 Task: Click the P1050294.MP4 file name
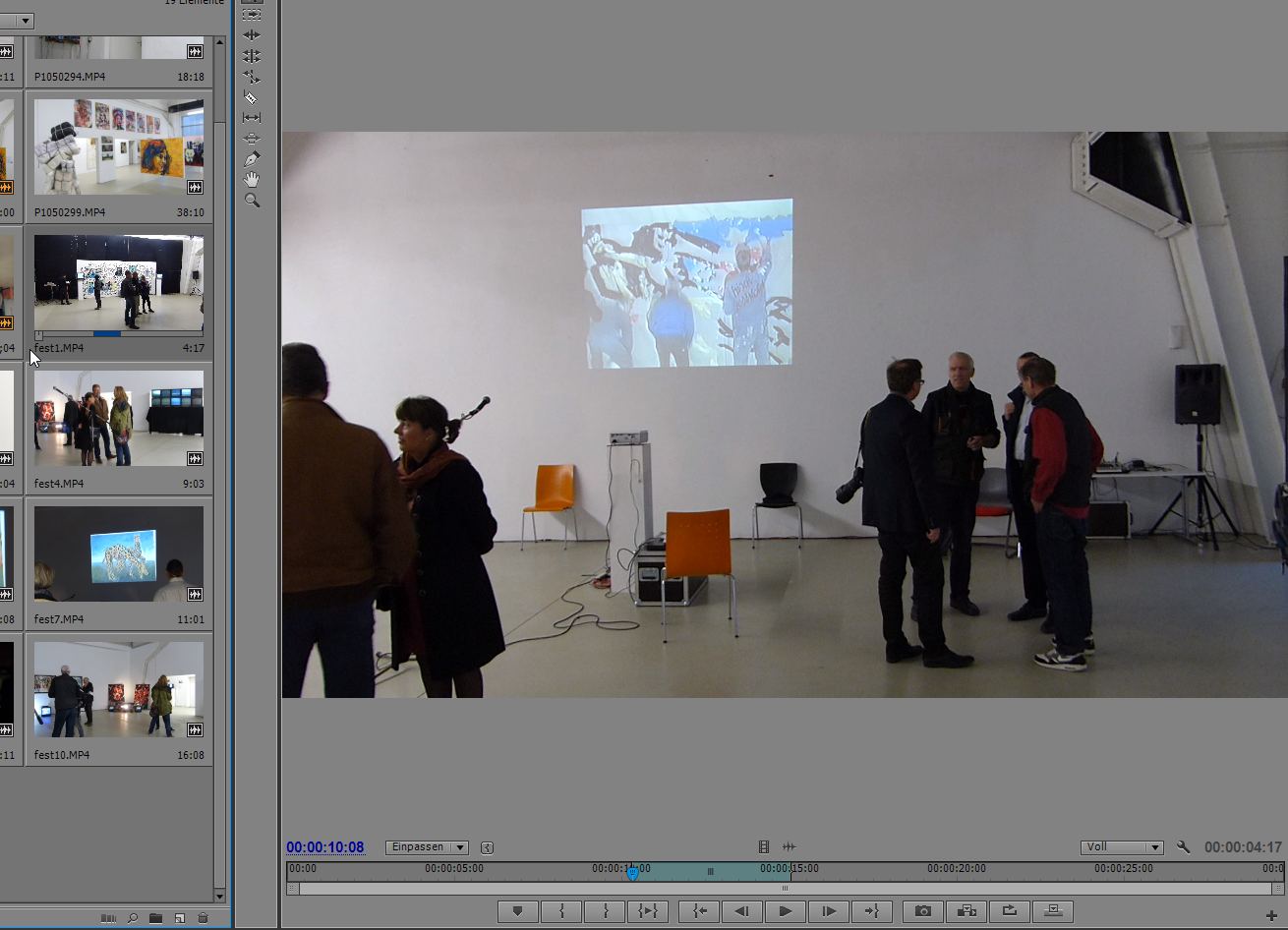(x=70, y=77)
